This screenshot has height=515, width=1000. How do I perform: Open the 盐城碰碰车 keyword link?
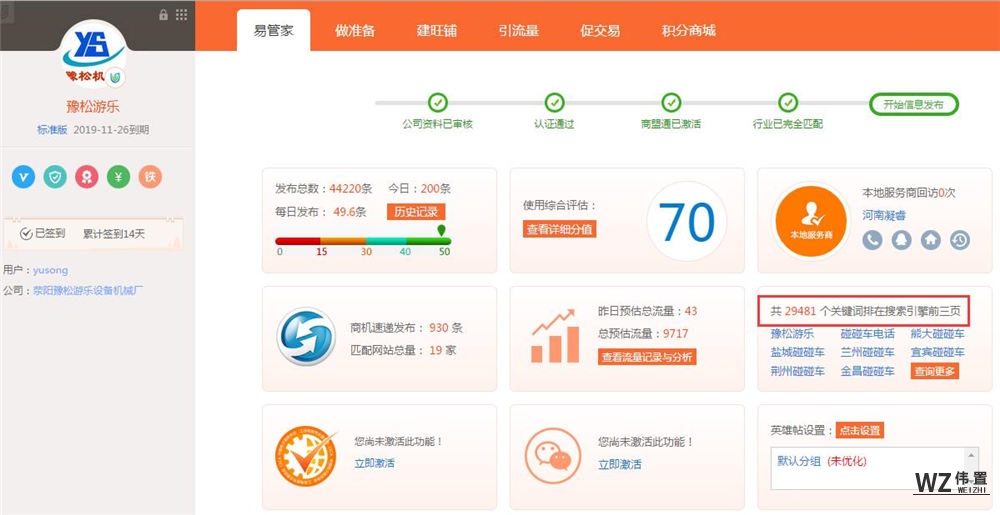[797, 352]
